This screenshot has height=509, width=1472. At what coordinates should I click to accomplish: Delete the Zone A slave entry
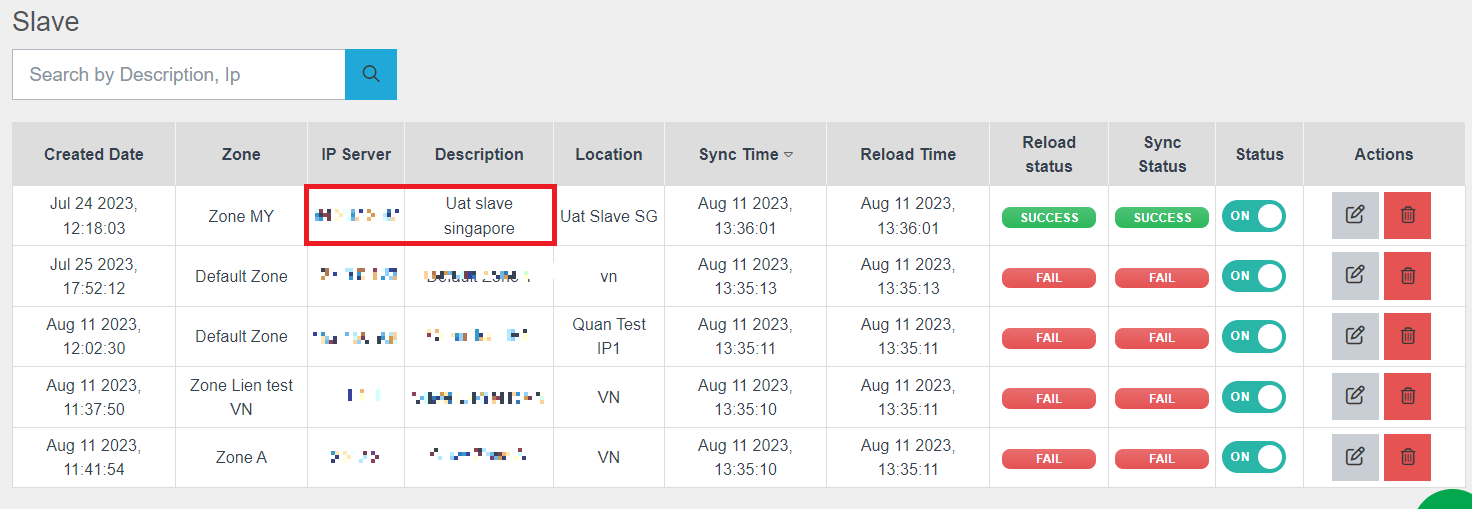[1407, 457]
